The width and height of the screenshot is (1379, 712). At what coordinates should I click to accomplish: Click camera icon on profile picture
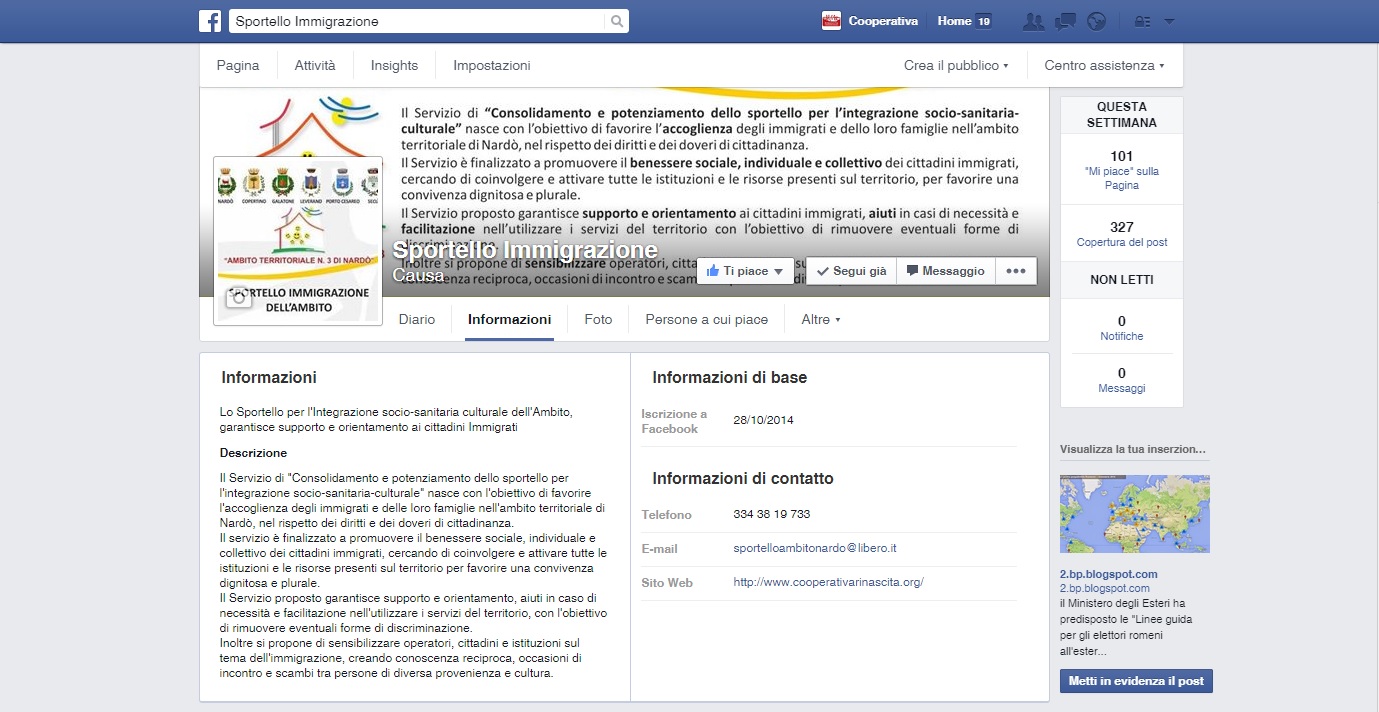click(238, 297)
